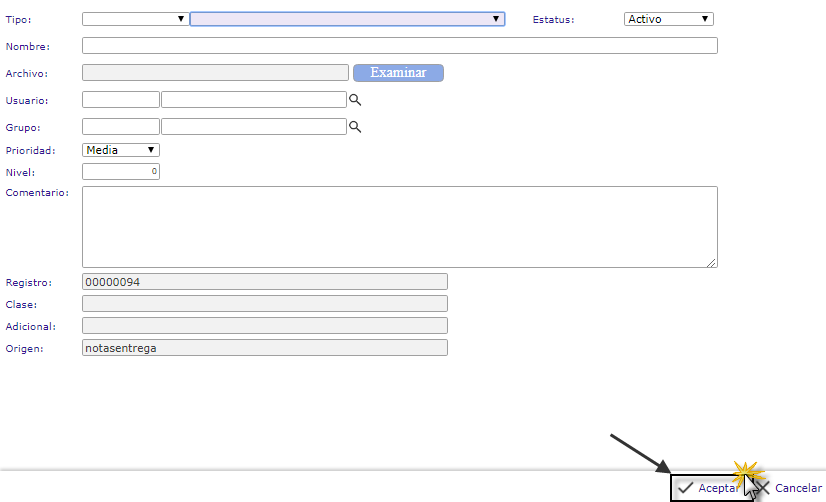Click inside the Comentario text area

point(399,226)
